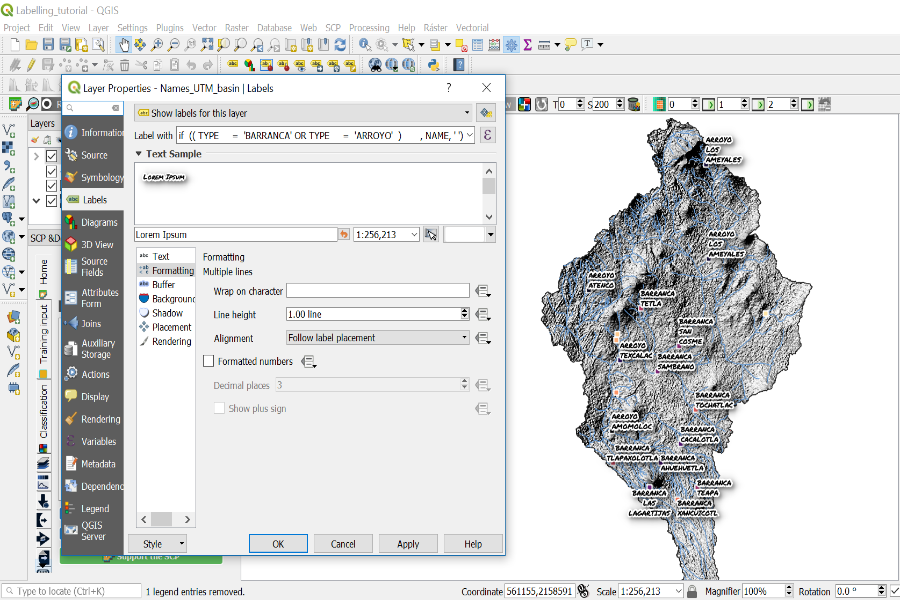Click the Cancel button
This screenshot has width=900, height=600.
tap(343, 544)
